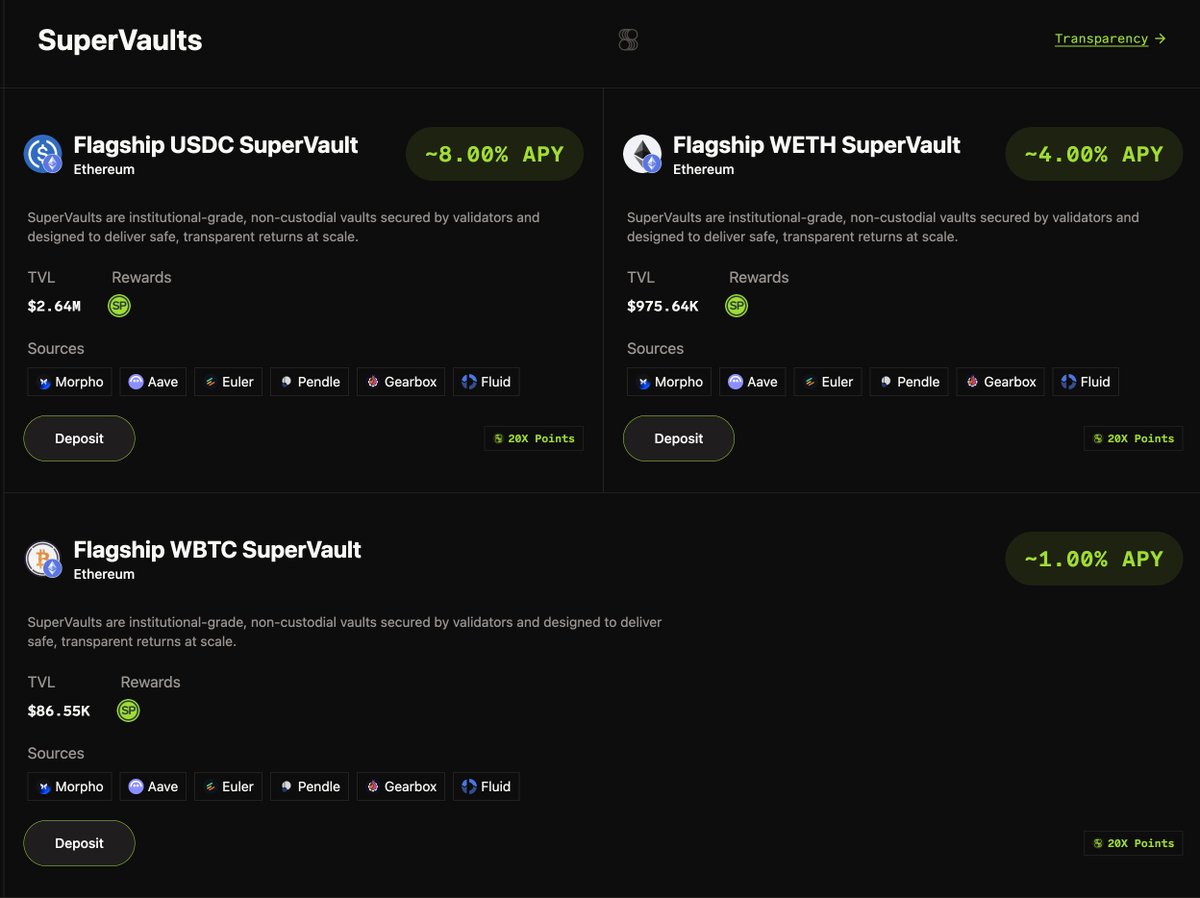Select the Euler source in USDC vault
The image size is (1200, 898).
click(228, 382)
